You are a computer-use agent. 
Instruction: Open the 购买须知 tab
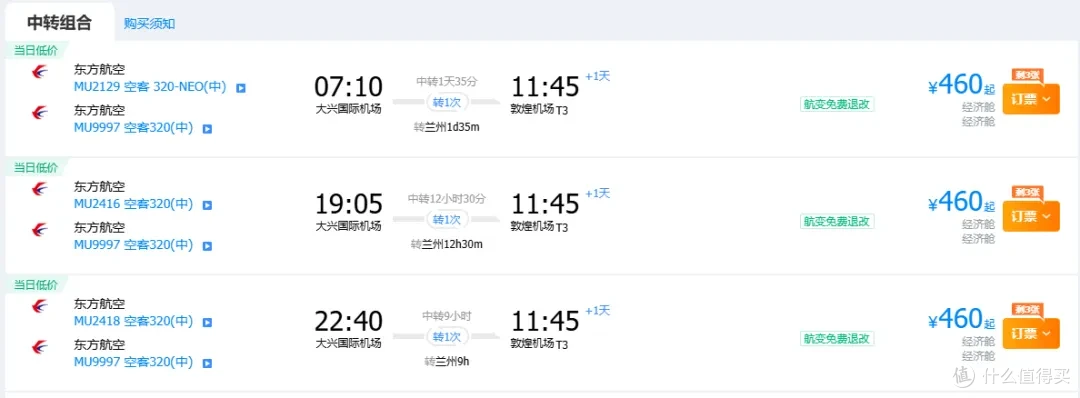point(149,23)
